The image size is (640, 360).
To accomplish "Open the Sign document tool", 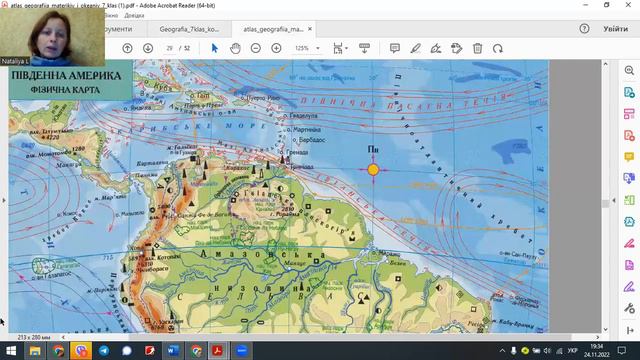I will pos(436,48).
